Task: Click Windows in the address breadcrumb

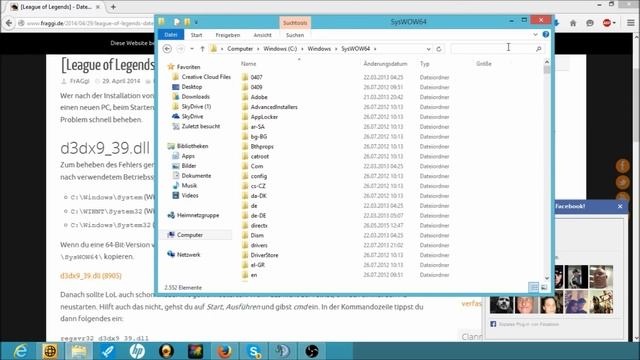Action: coord(319,49)
